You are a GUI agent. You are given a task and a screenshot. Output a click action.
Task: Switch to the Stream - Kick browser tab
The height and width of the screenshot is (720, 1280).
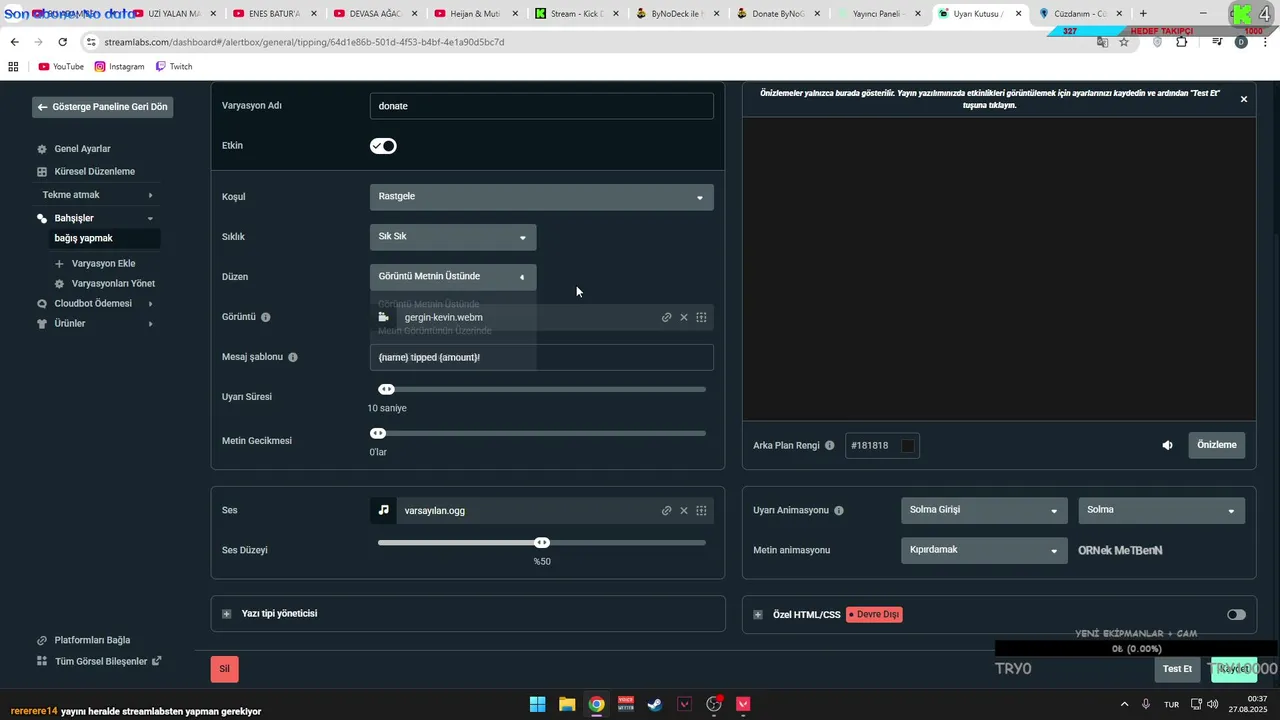pyautogui.click(x=577, y=14)
